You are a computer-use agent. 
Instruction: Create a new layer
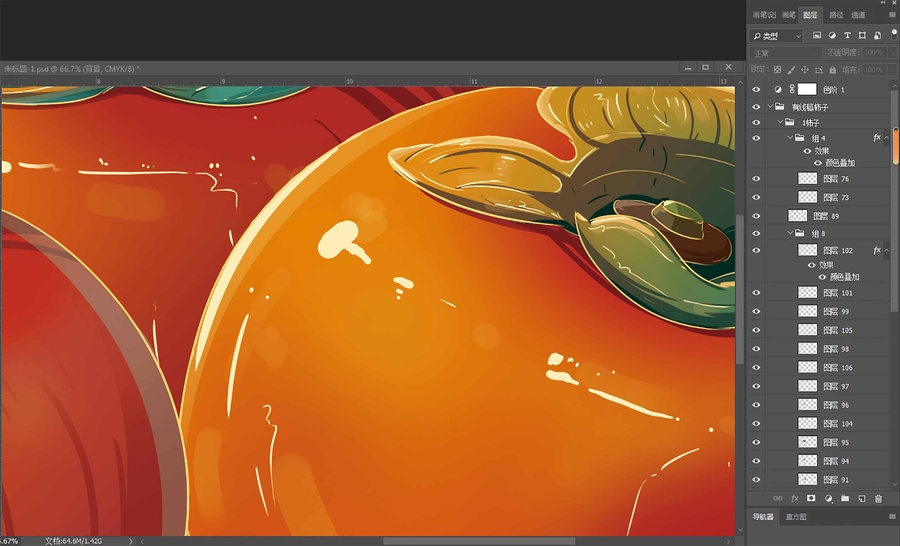(x=862, y=498)
